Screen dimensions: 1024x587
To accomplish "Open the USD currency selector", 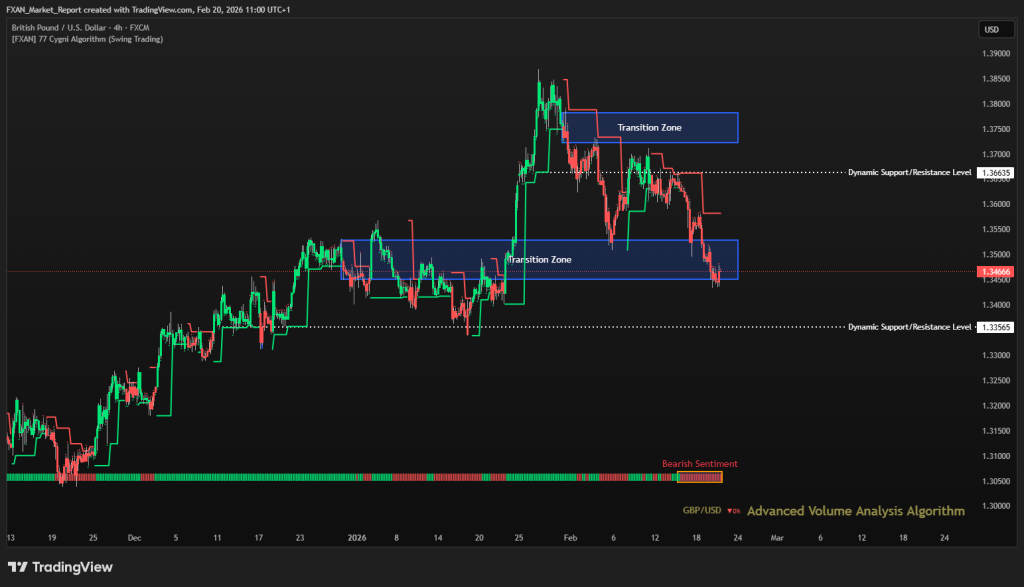I will click(x=992, y=29).
